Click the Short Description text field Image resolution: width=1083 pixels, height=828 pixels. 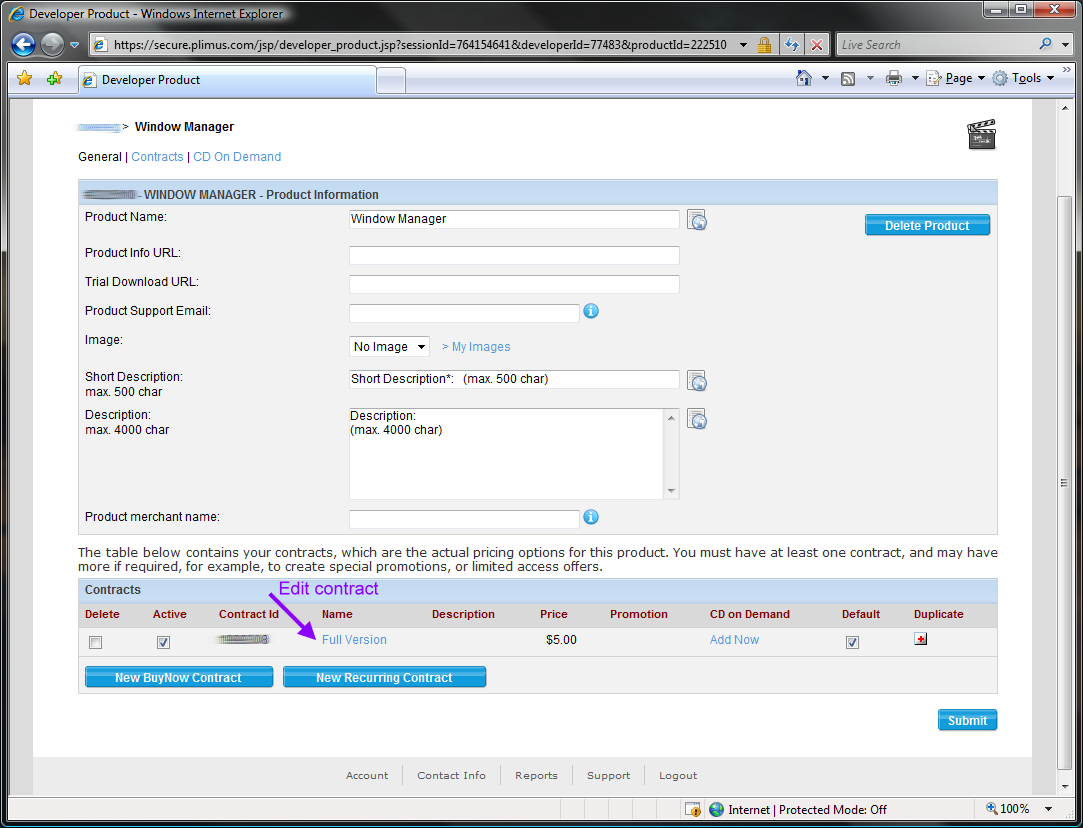514,379
